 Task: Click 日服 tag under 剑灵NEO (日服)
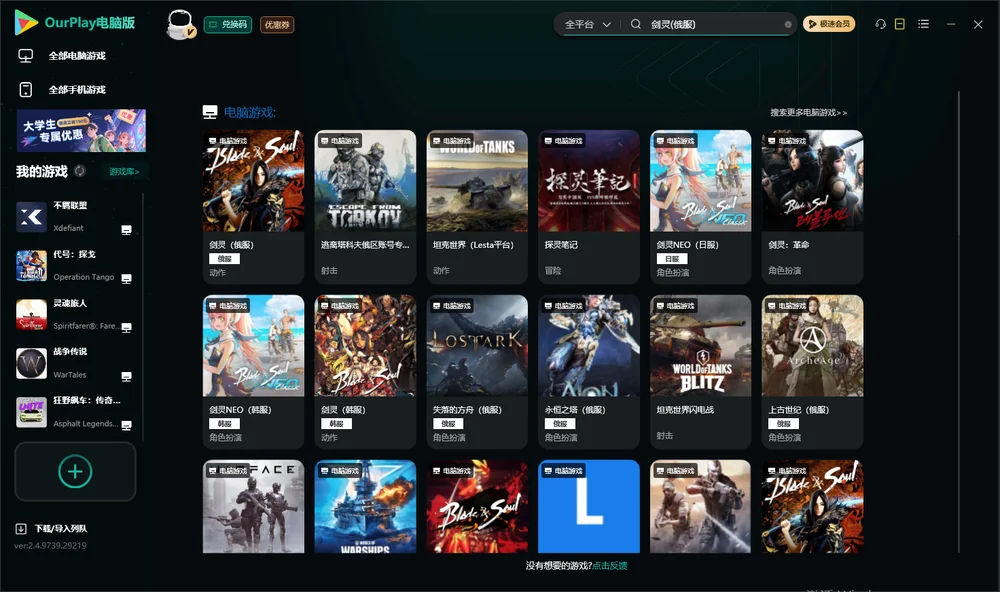point(672,259)
